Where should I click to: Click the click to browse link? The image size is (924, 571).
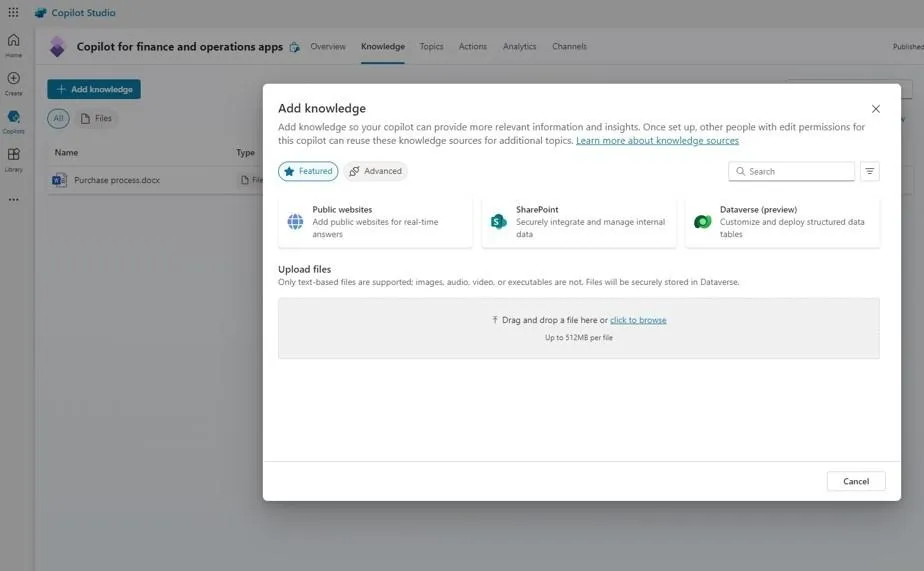coord(638,320)
